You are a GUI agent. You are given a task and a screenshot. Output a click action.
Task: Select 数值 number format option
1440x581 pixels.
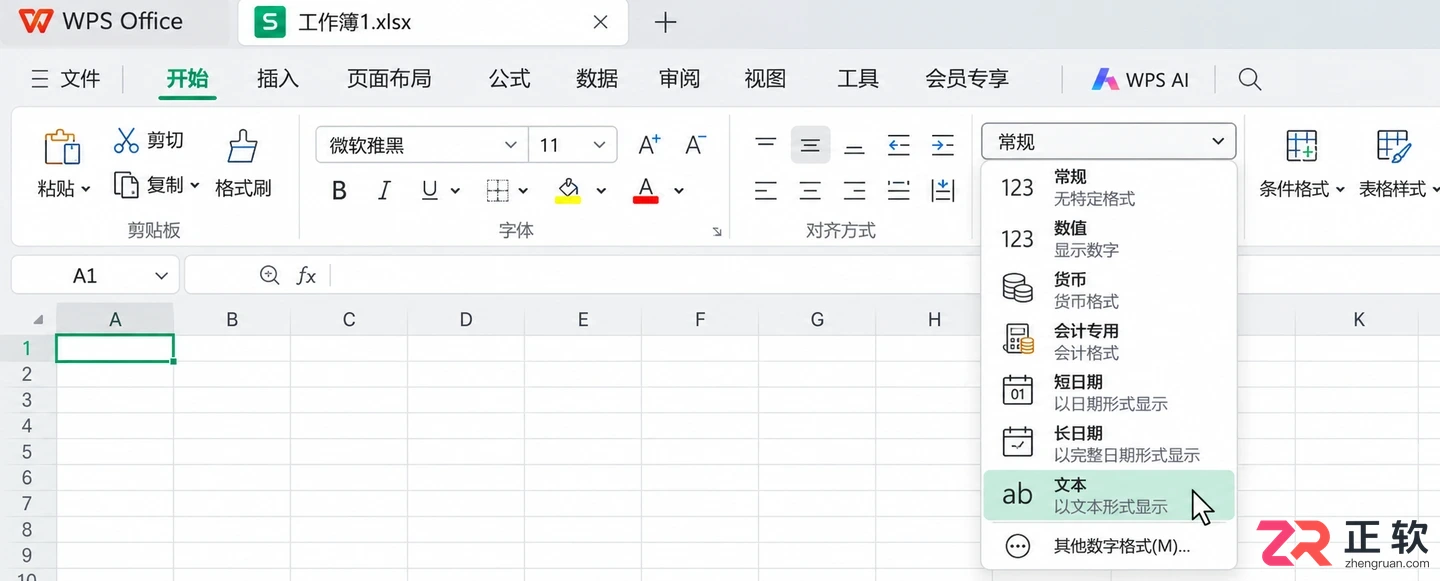[x=1109, y=239]
